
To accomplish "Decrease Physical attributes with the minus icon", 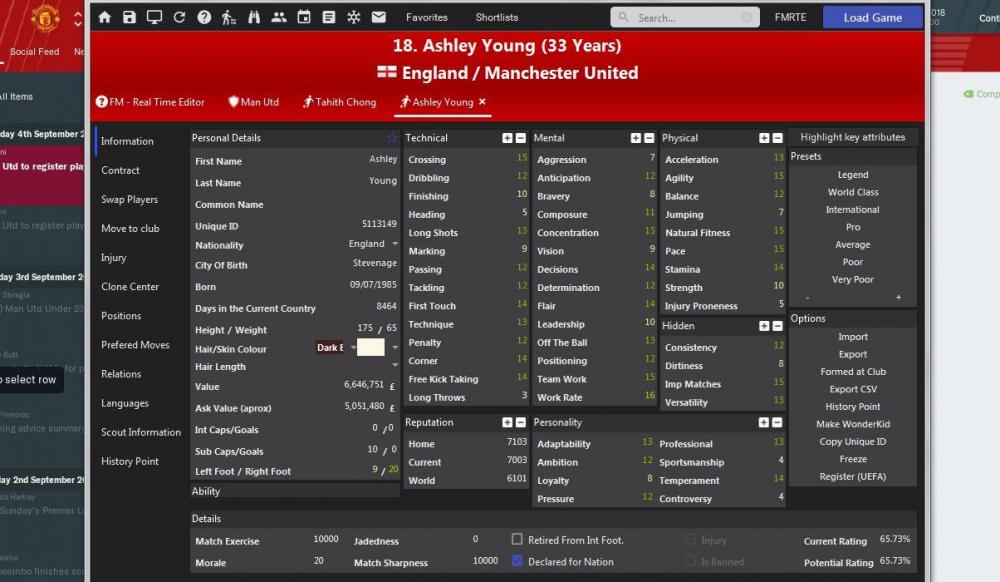I will click(x=777, y=138).
